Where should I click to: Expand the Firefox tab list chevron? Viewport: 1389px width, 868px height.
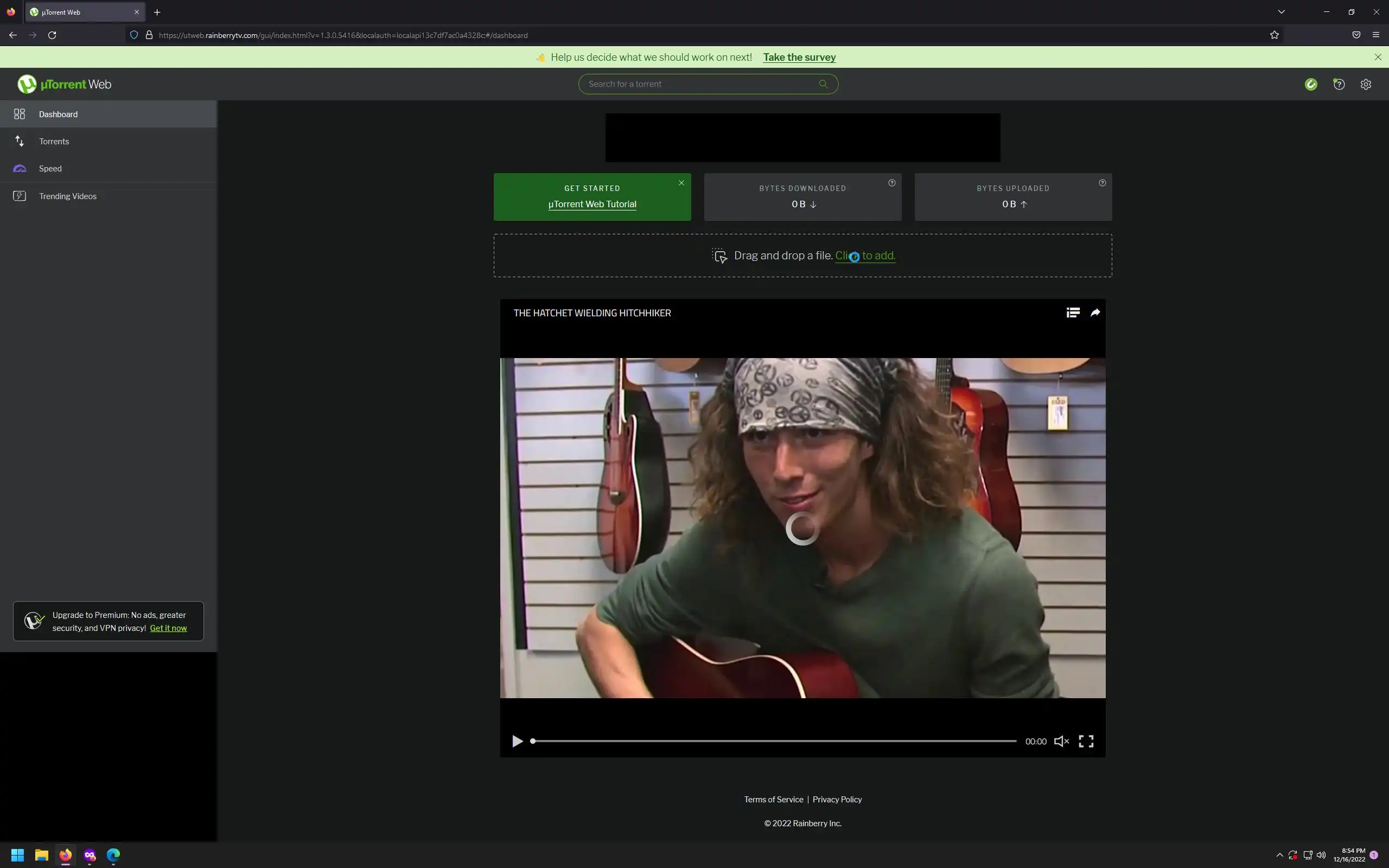[1281, 12]
